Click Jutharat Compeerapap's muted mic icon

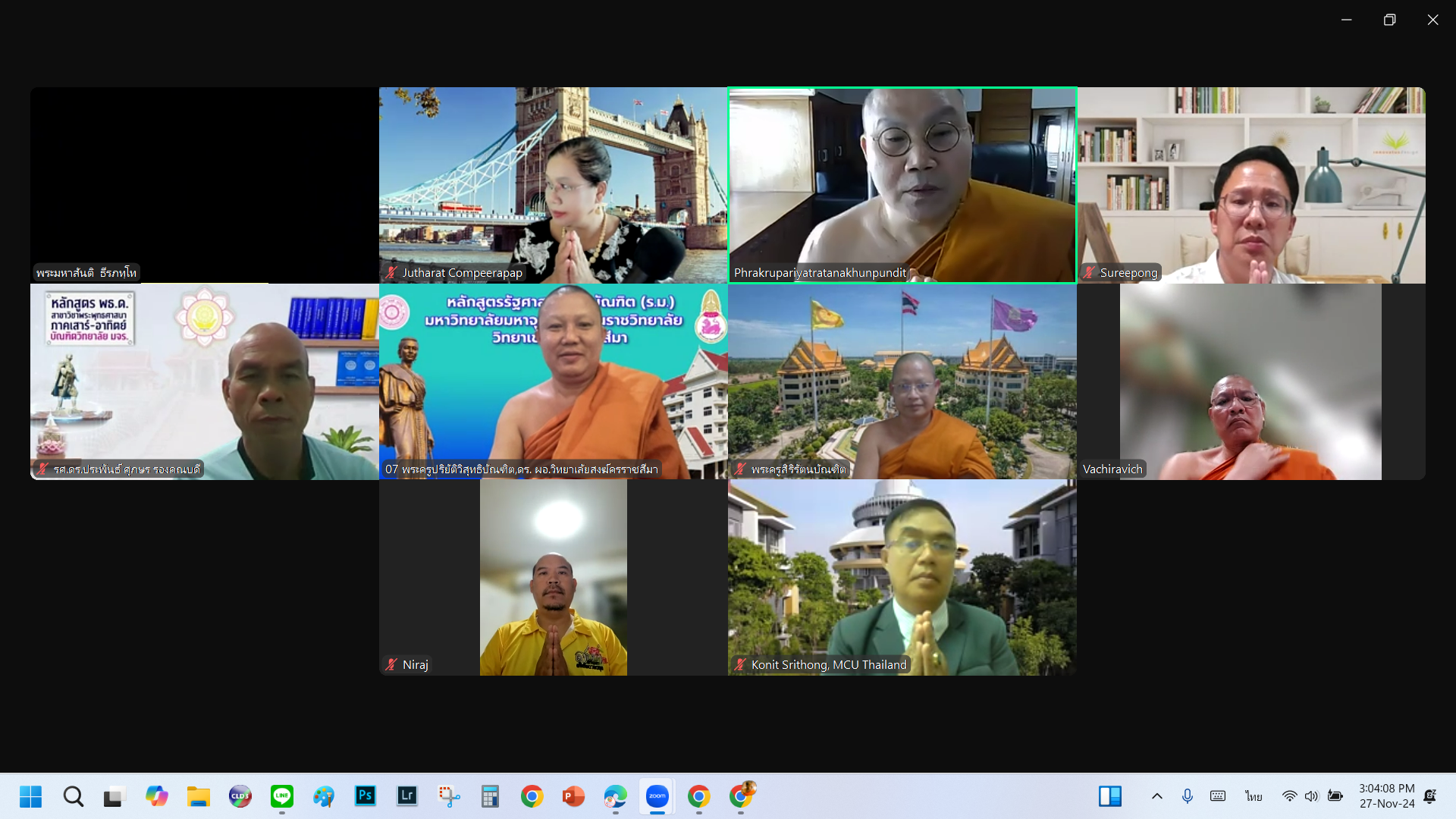point(391,273)
